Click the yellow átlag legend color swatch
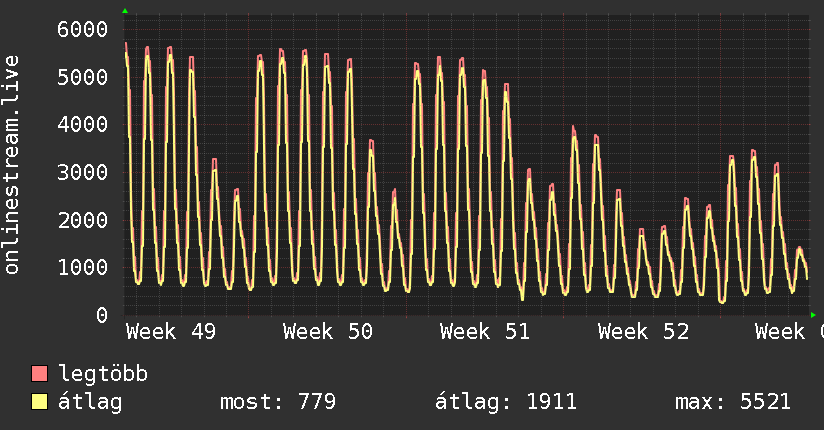This screenshot has width=824, height=430. (x=40, y=402)
